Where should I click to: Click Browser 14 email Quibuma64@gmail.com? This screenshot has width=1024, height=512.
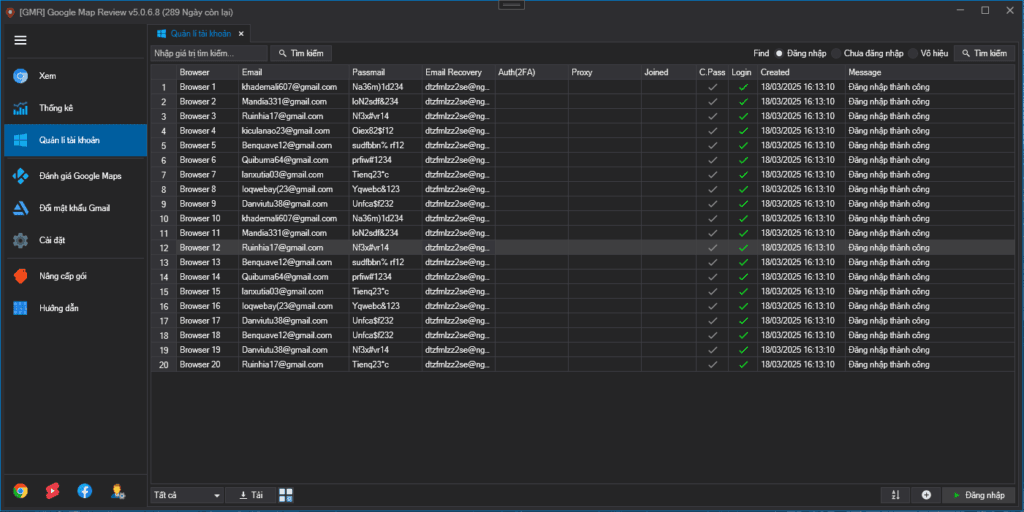pyautogui.click(x=293, y=277)
